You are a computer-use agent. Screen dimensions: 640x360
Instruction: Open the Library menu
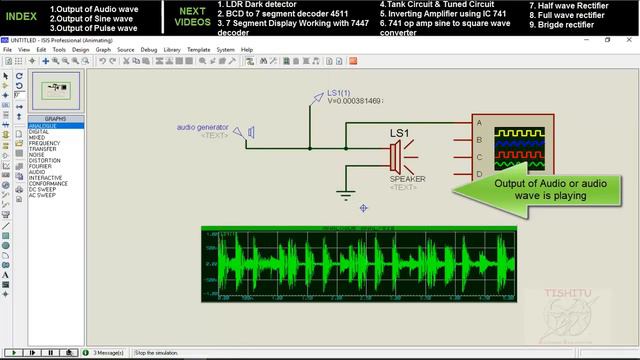[172, 50]
